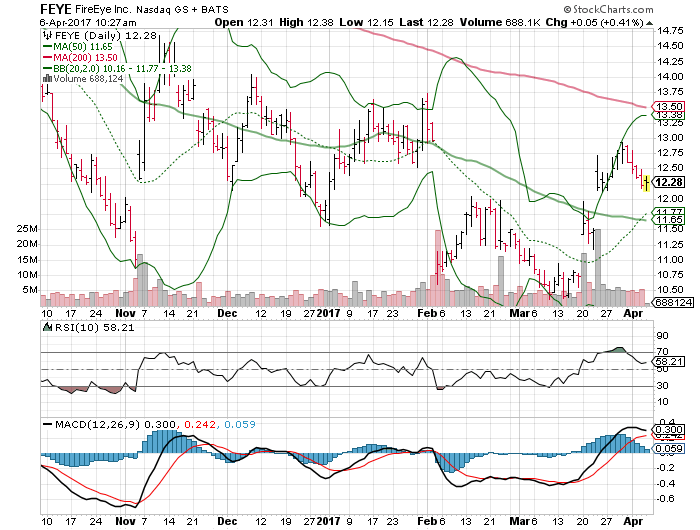Image resolution: width=700 pixels, height=530 pixels.
Task: Click the RSI panel triangle icon
Action: pos(47,327)
